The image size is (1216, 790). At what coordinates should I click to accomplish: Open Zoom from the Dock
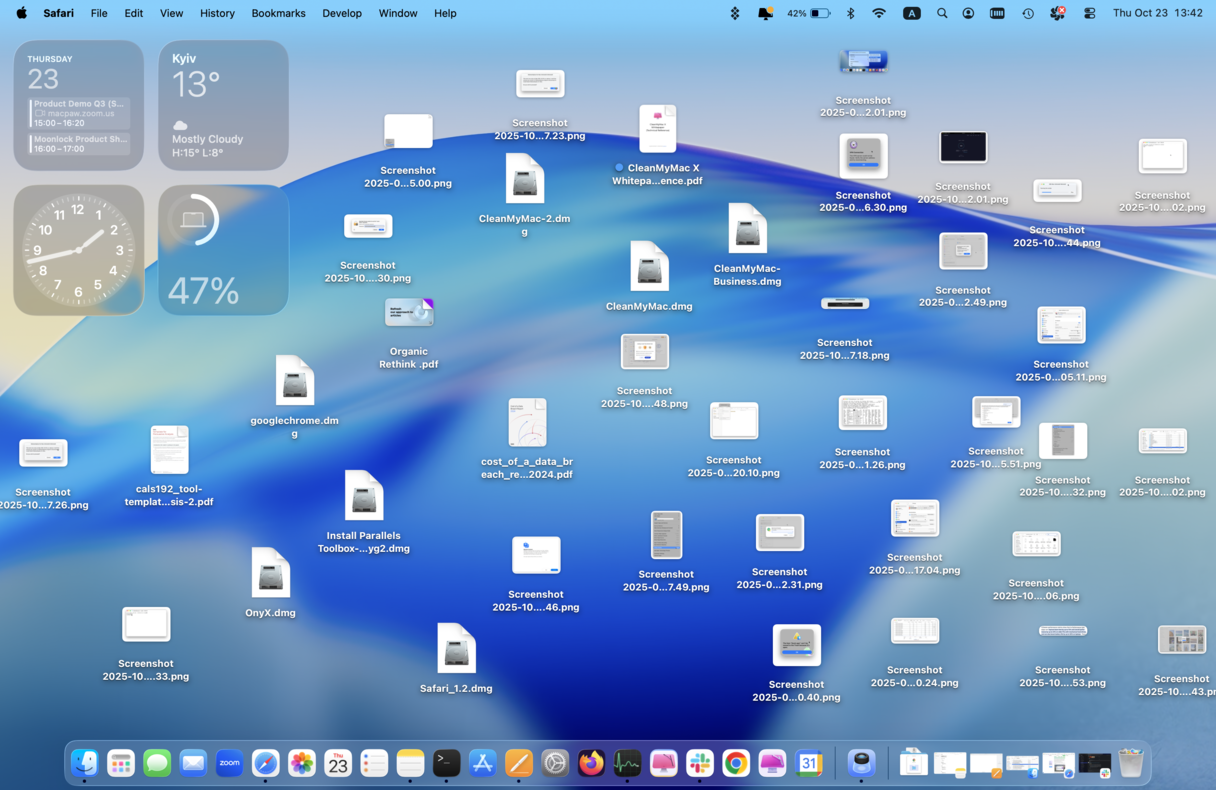click(x=229, y=763)
